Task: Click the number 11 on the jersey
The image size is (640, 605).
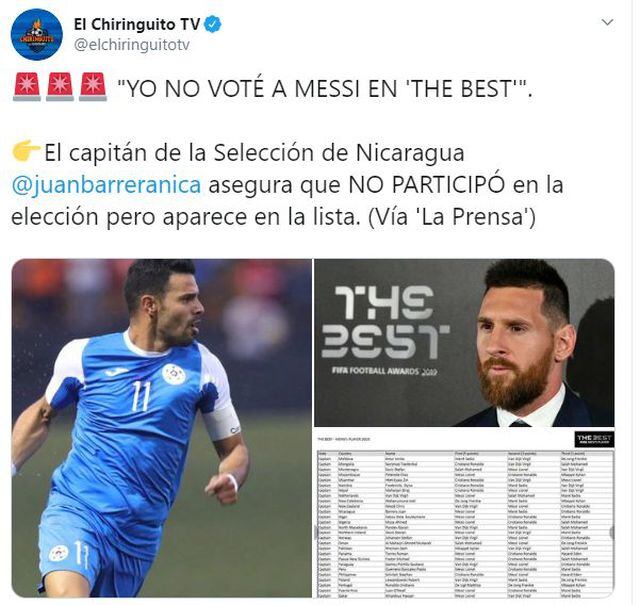Action: tap(141, 396)
